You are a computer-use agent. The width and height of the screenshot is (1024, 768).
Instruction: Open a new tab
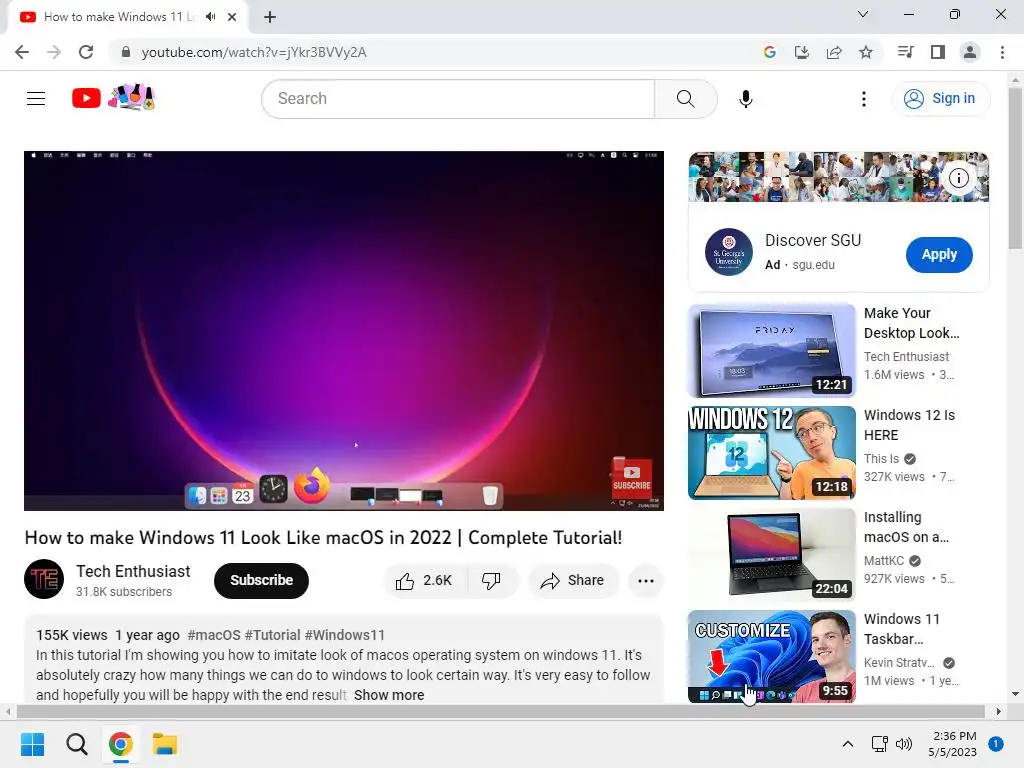pos(270,17)
